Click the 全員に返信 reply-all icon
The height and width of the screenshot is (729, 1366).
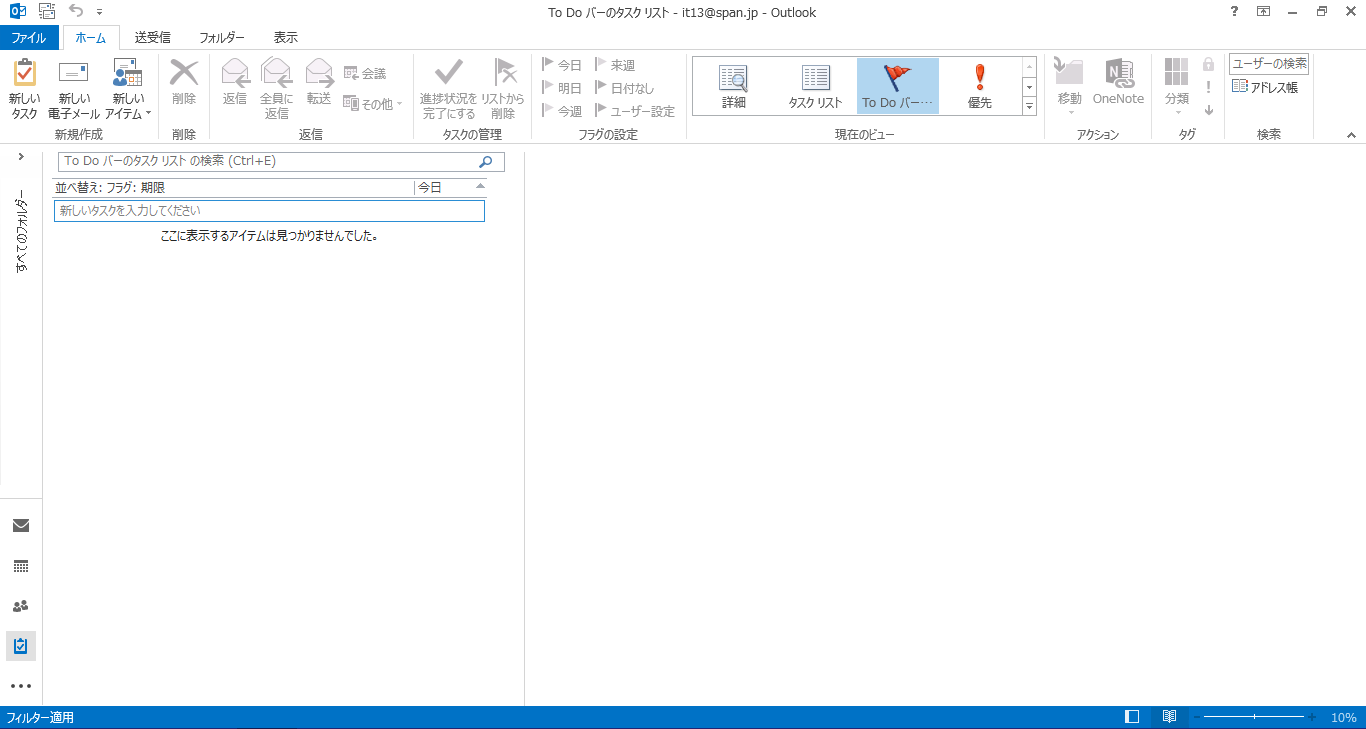(276, 73)
